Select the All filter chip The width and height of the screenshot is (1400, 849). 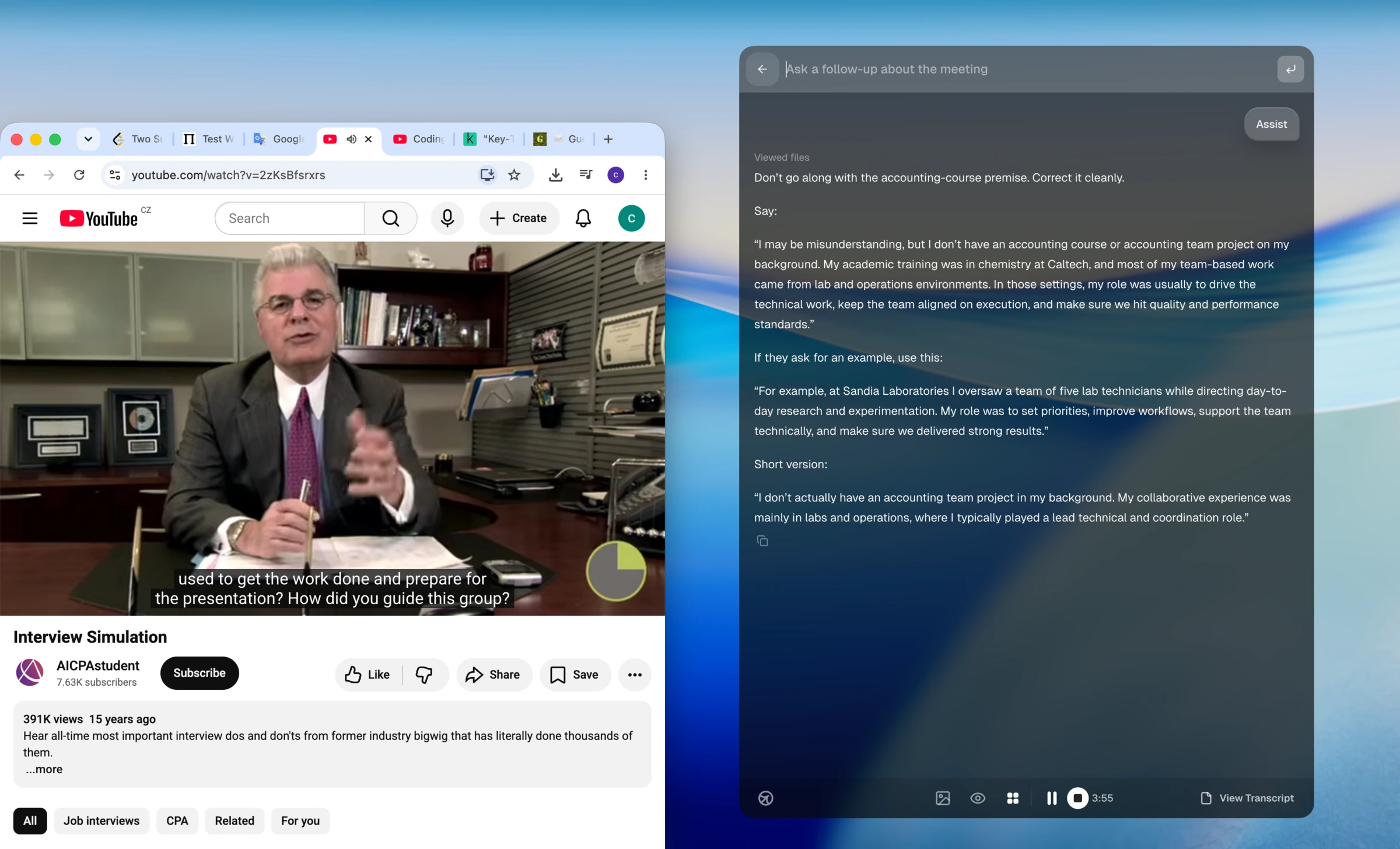tap(30, 821)
